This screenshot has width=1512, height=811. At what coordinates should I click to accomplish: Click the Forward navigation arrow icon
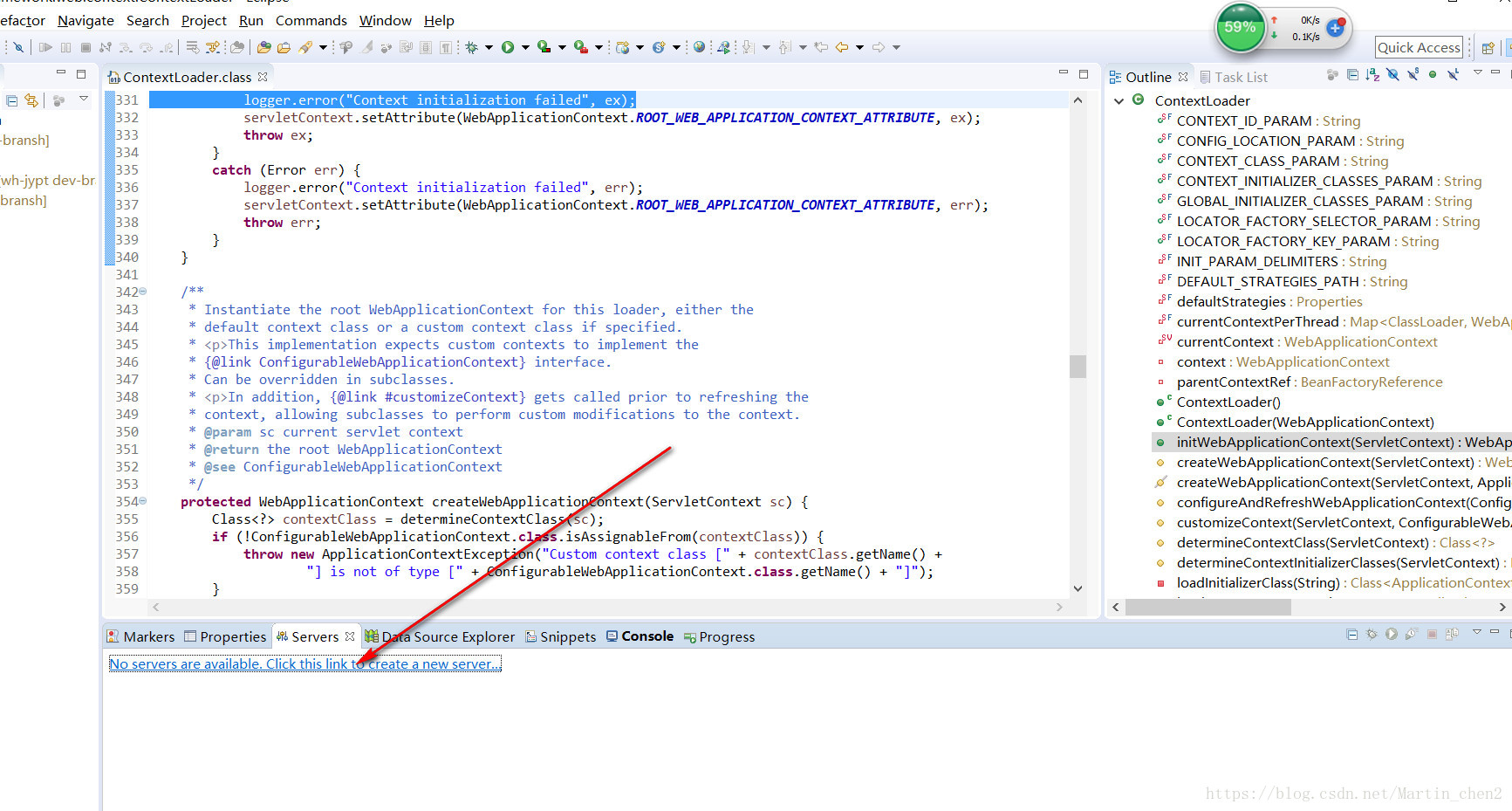tap(879, 47)
